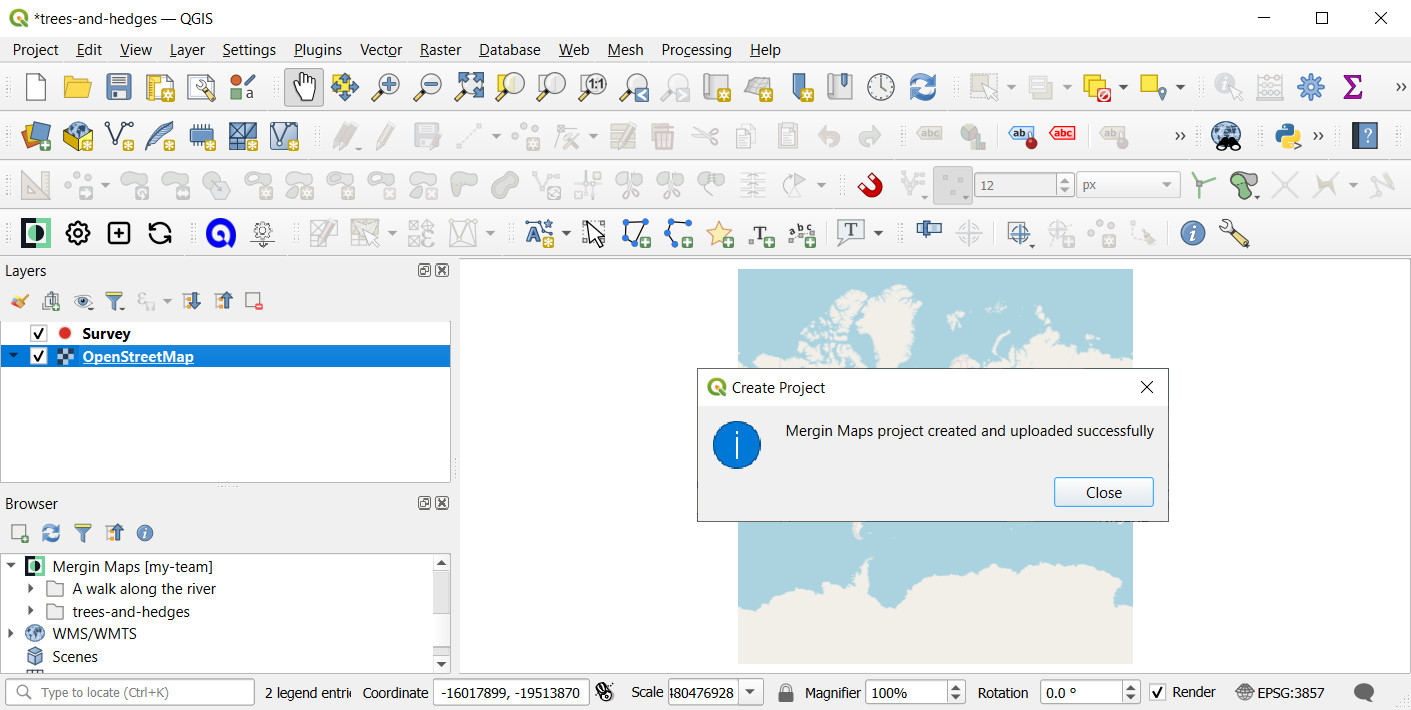Click the 12 snapping tolerance field
The height and width of the screenshot is (710, 1411).
coord(1016,185)
